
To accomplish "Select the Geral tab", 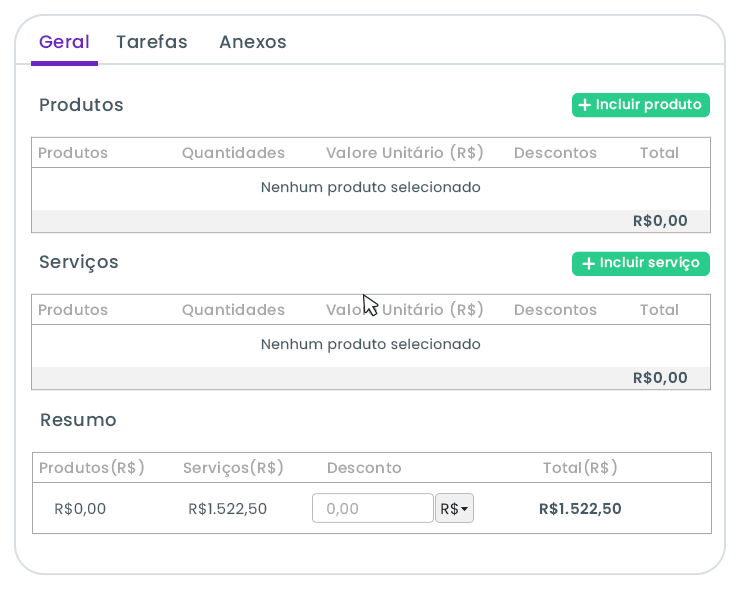I will (x=64, y=42).
